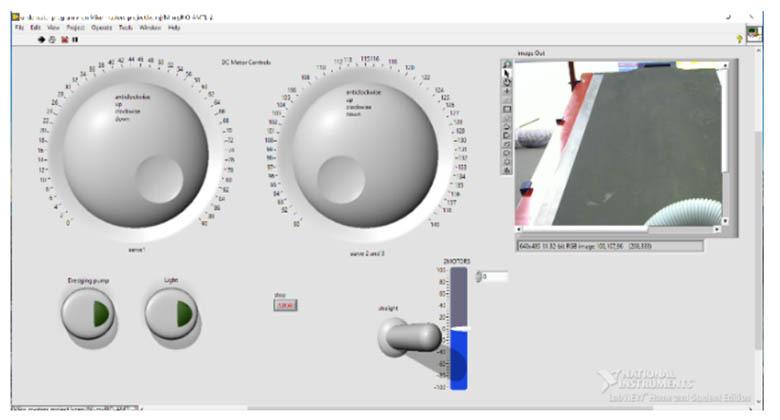This screenshot has width=780, height=420.
Task: Click the Image Out label
Action: (x=531, y=53)
